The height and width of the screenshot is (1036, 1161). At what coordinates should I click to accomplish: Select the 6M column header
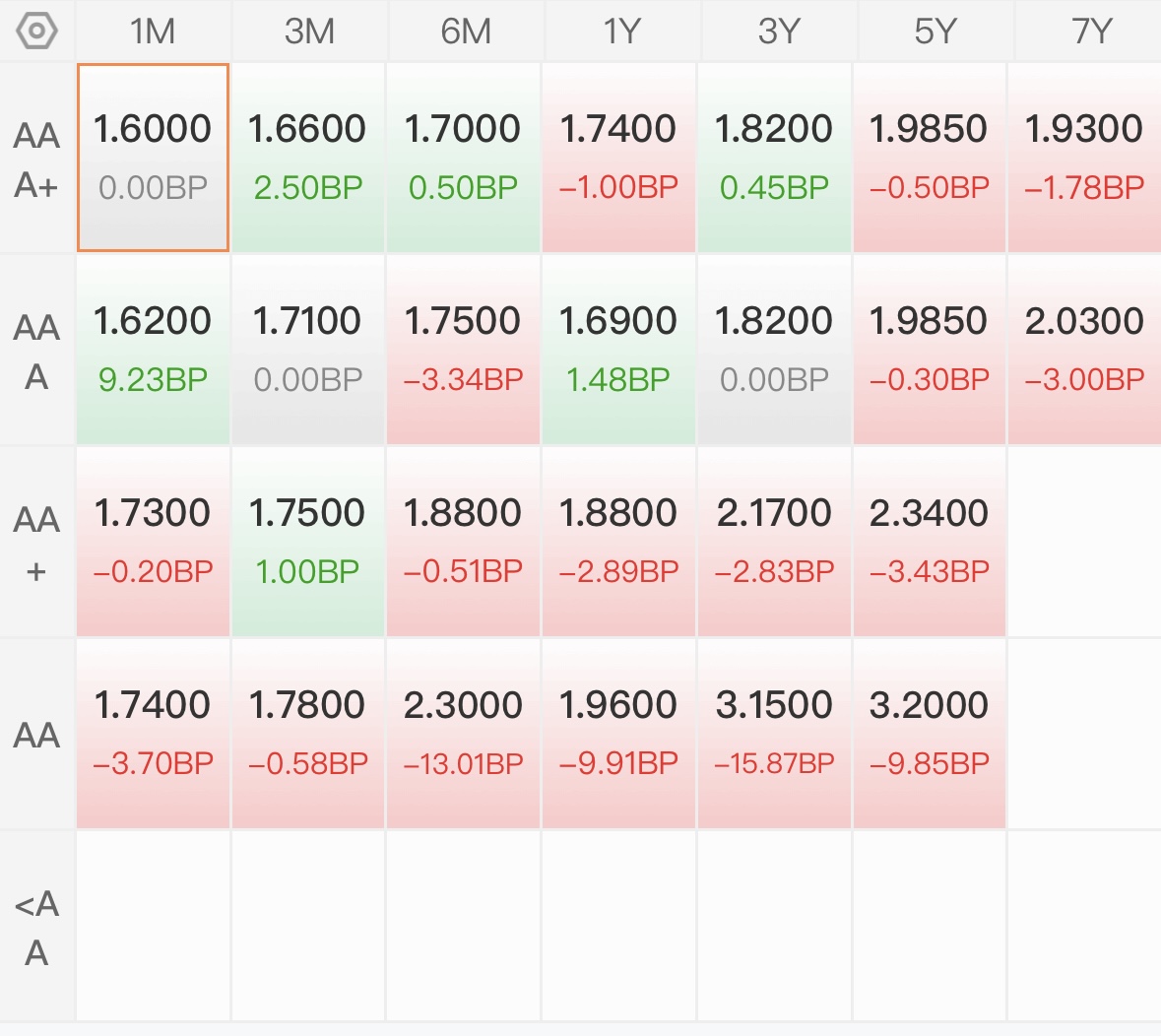click(466, 32)
